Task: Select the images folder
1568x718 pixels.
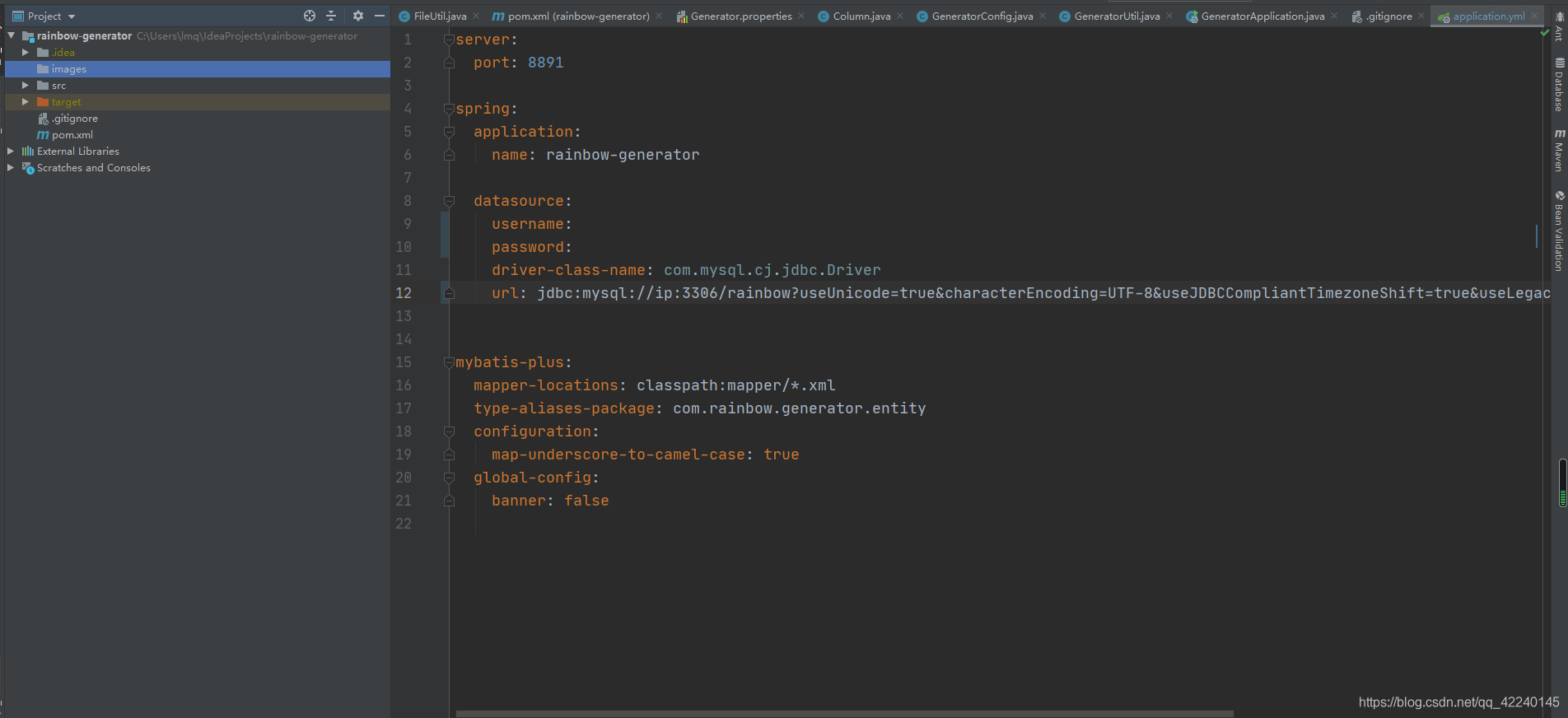Action: pyautogui.click(x=198, y=69)
